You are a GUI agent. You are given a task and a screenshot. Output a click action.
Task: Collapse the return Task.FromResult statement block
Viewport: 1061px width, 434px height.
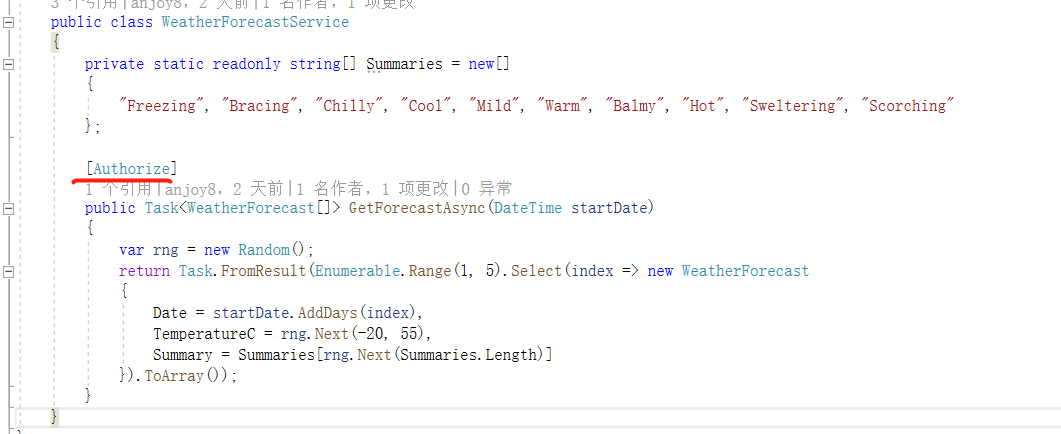pos(9,271)
